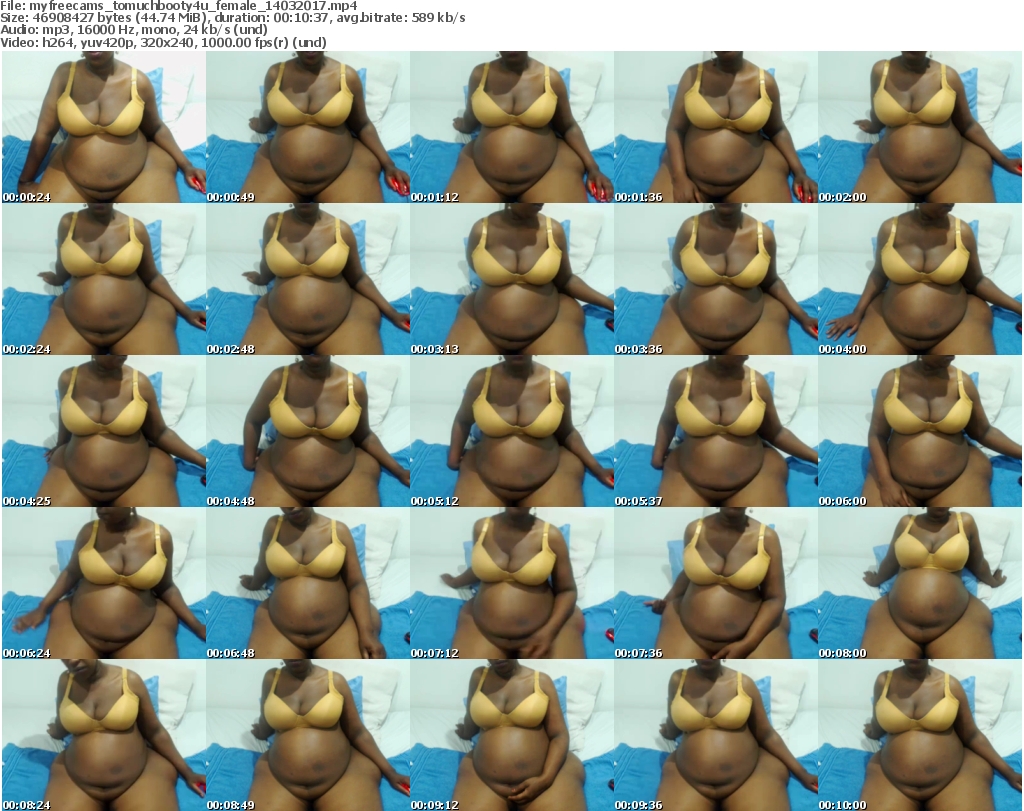This screenshot has width=1024, height=811.
Task: Choose the frame marked 00:02:24
Action: [x=104, y=279]
